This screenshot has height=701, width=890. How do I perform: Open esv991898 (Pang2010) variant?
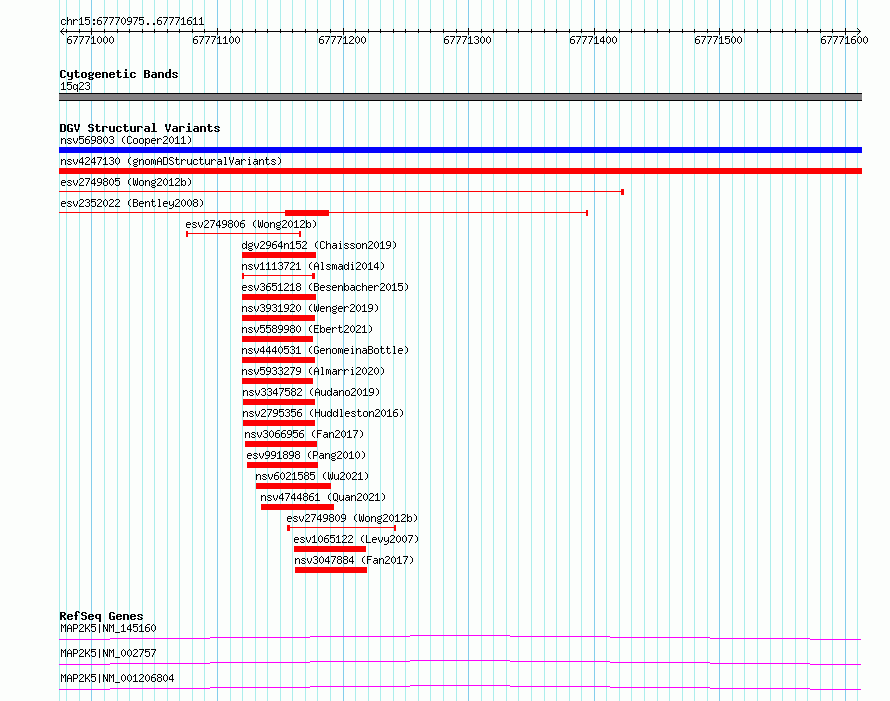point(306,455)
